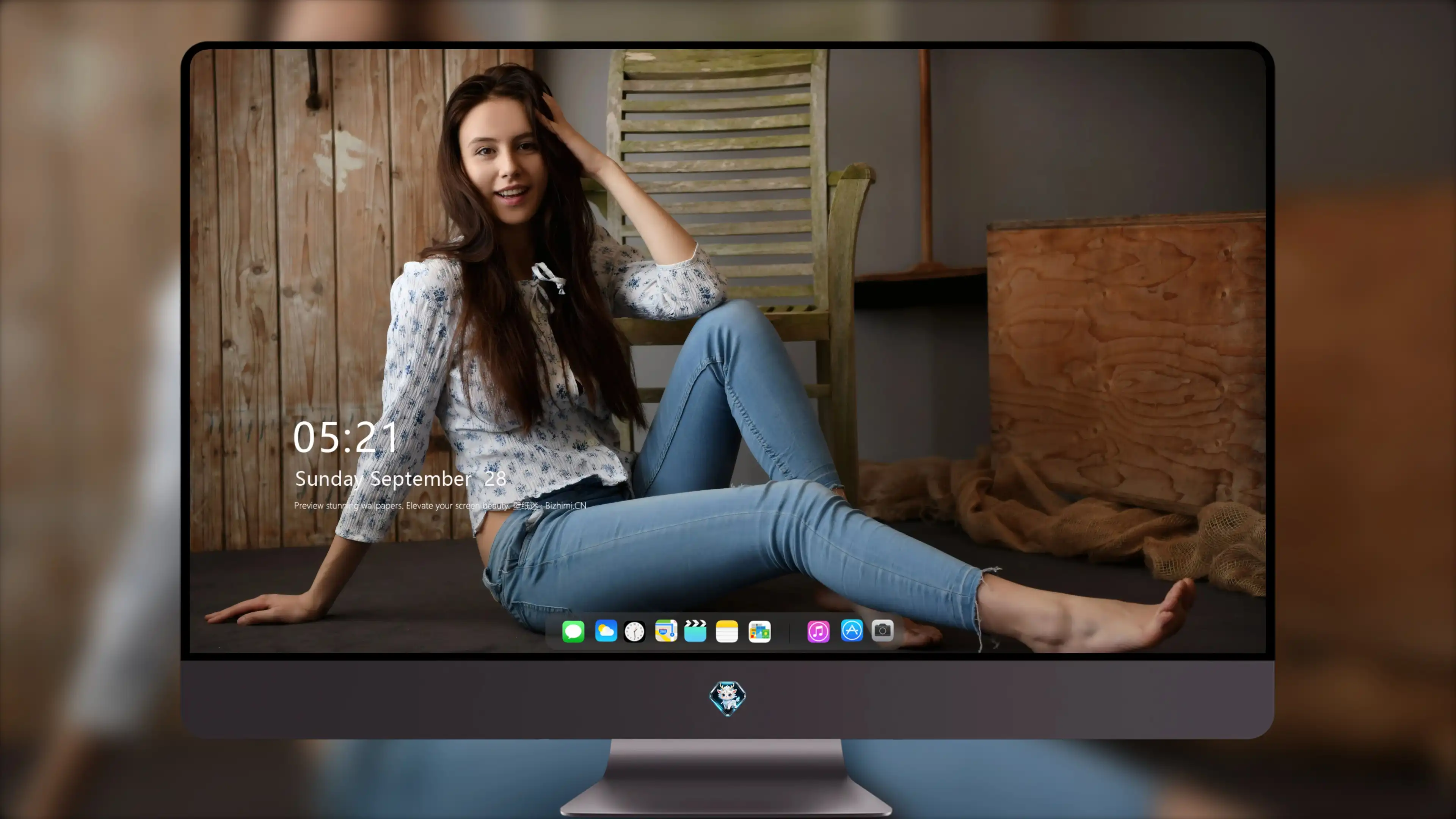
Task: Open the colorful photo collage app icon
Action: pyautogui.click(x=759, y=631)
